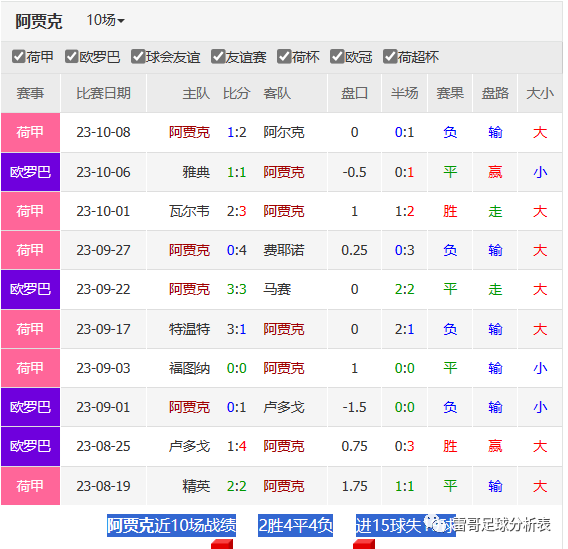This screenshot has width=568, height=549.
Task: Open the 特温特 home team link
Action: click(x=189, y=329)
